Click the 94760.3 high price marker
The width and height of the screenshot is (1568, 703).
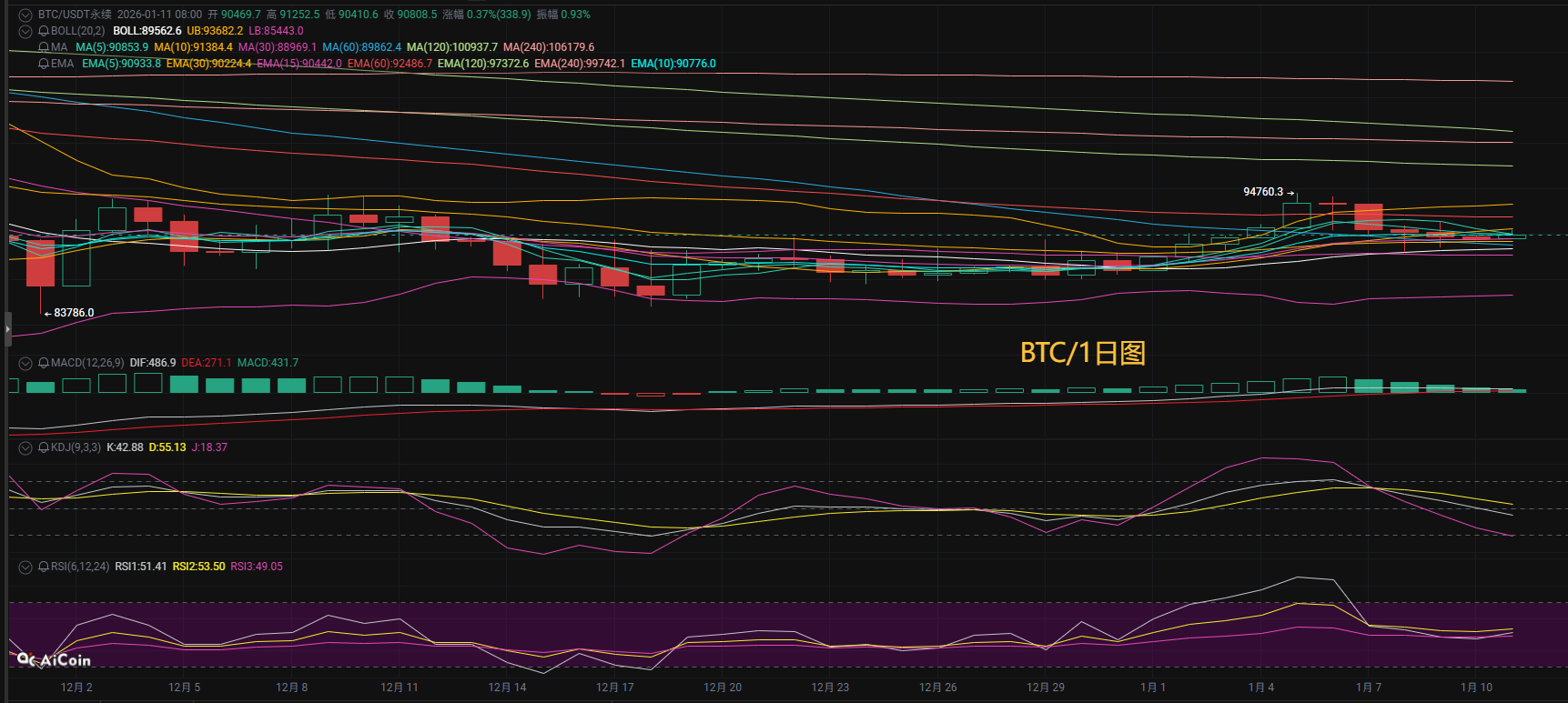pos(1263,192)
